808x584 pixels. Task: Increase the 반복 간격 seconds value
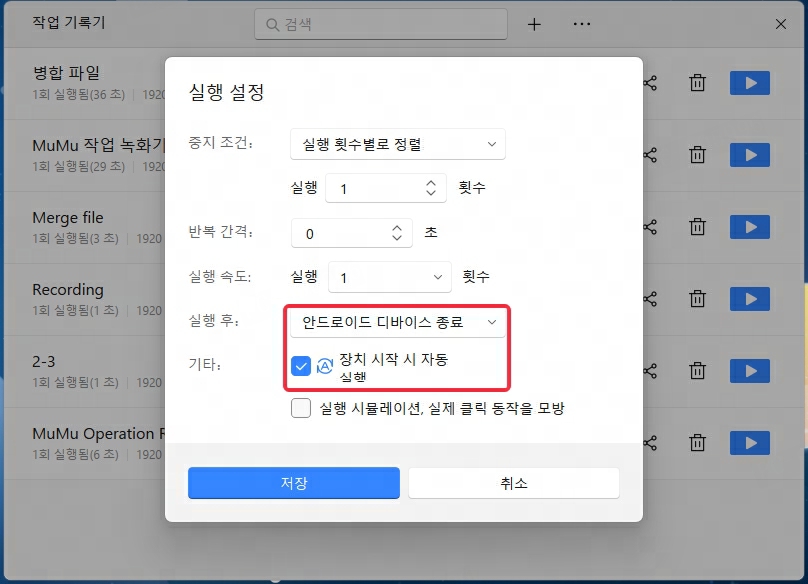point(396,227)
